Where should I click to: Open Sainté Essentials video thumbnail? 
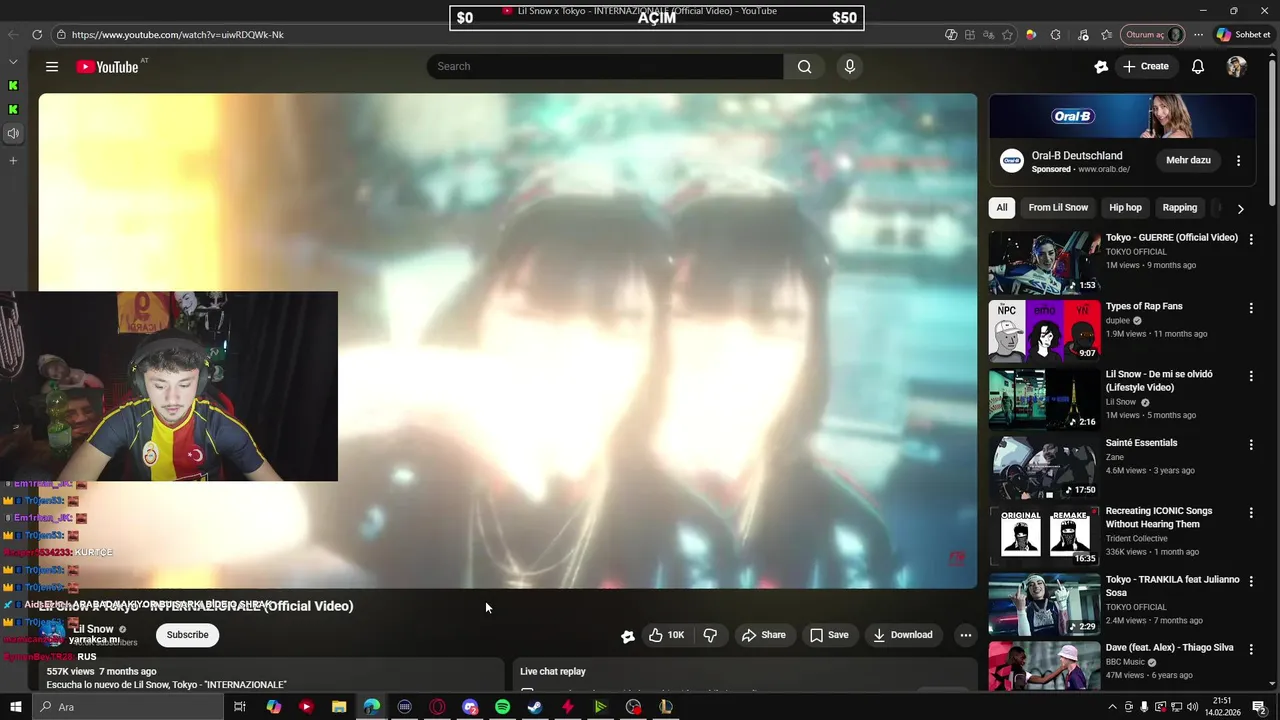[x=1044, y=468]
